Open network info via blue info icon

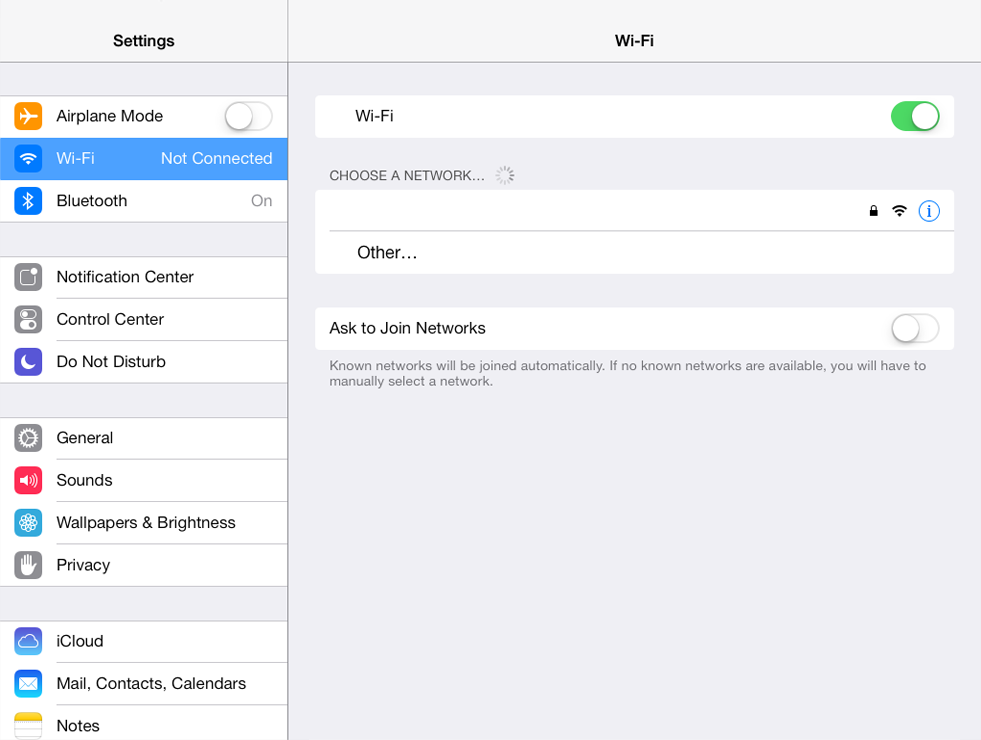929,211
